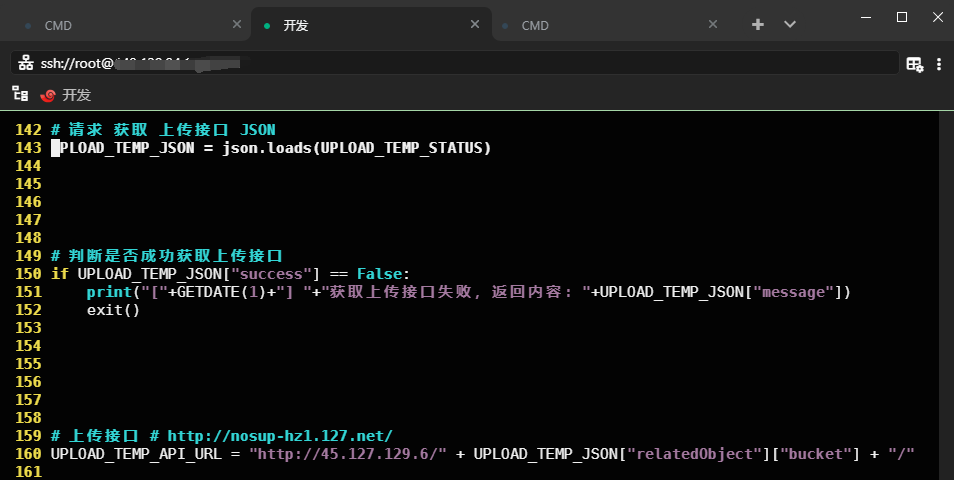Switch to the leftmost CMD tab
The image size is (954, 480).
pyautogui.click(x=120, y=25)
